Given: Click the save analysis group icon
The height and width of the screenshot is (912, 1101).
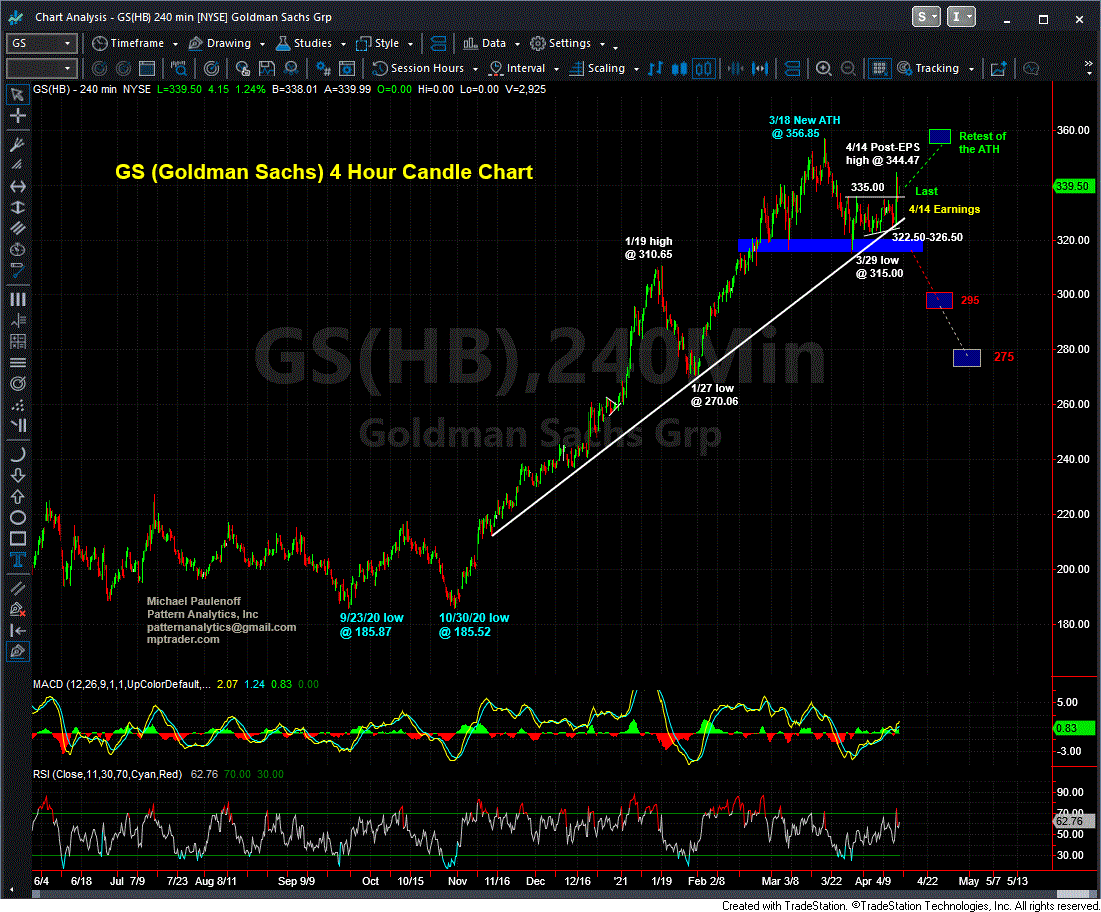Looking at the screenshot, I should pos(267,69).
